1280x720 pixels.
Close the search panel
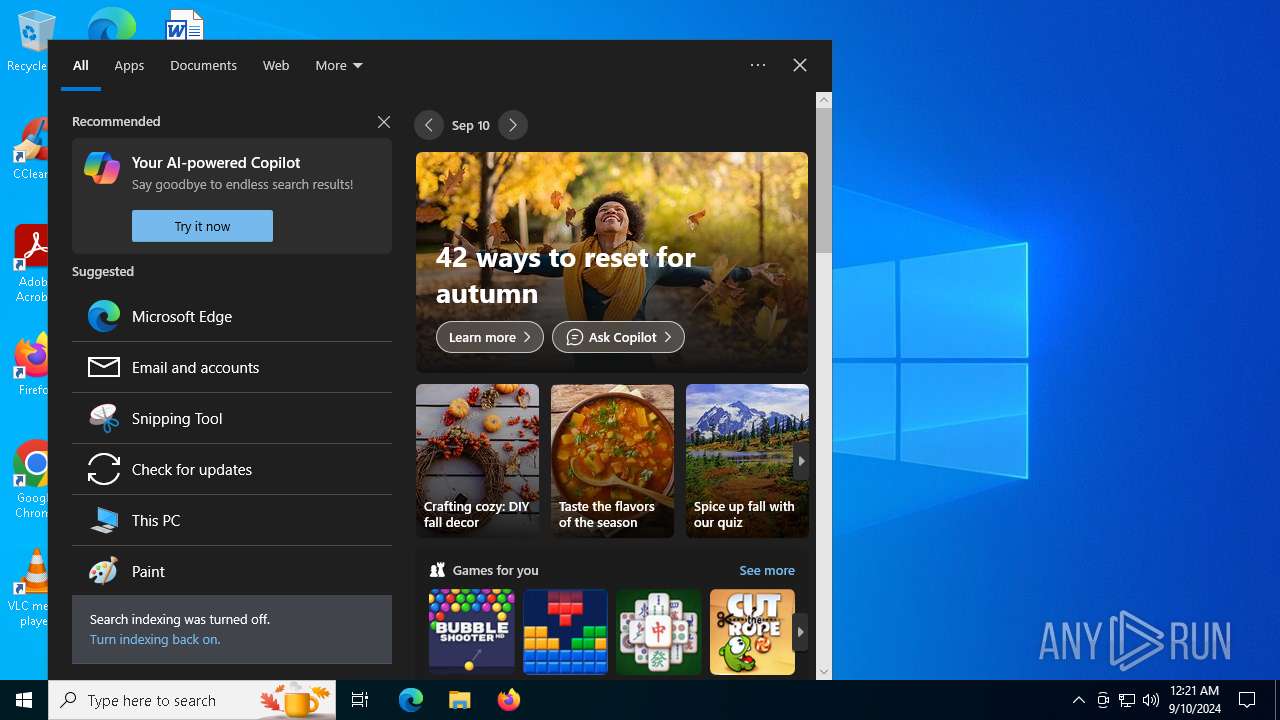800,65
